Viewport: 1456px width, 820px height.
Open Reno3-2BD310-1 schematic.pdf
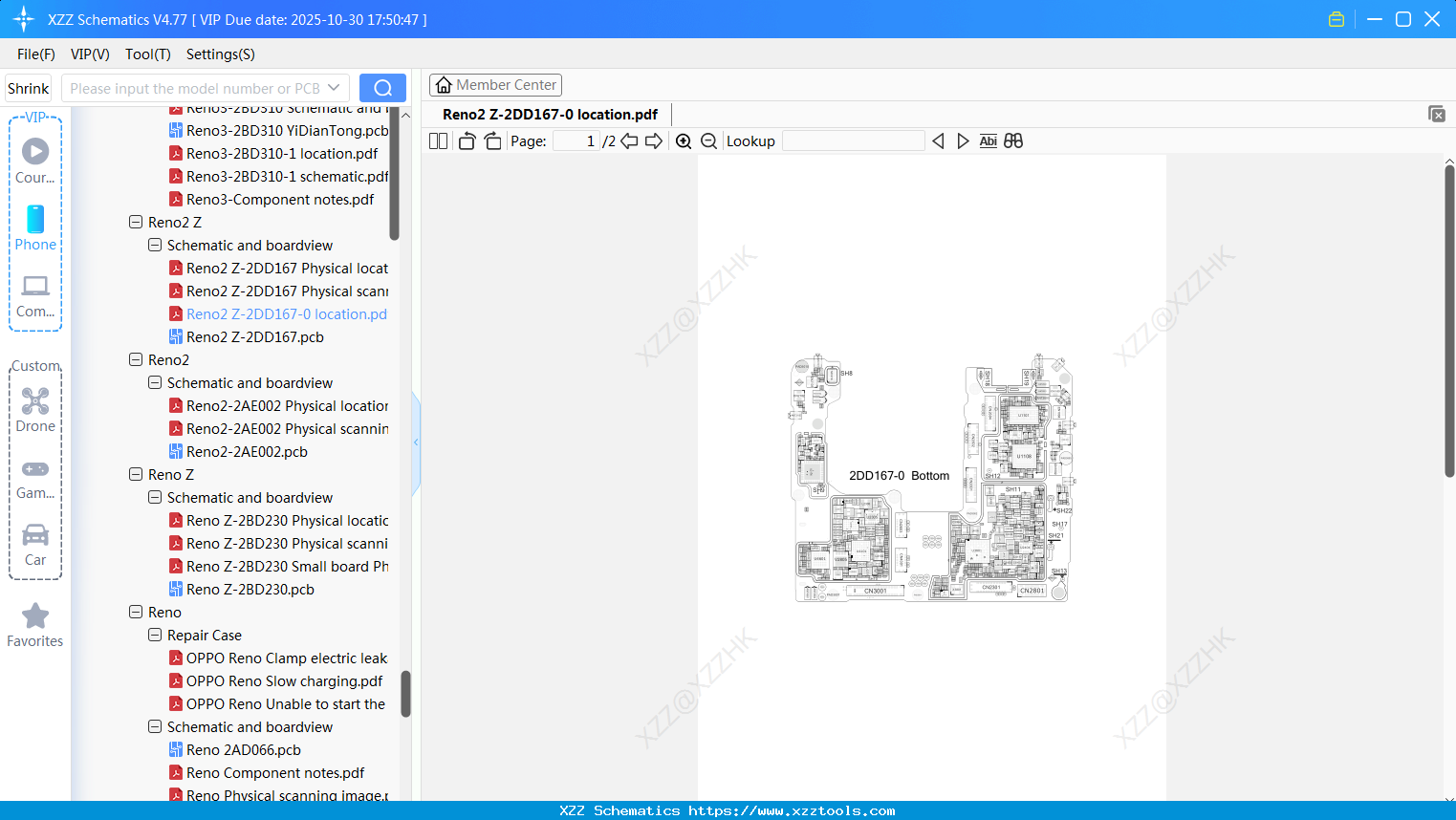(x=287, y=176)
